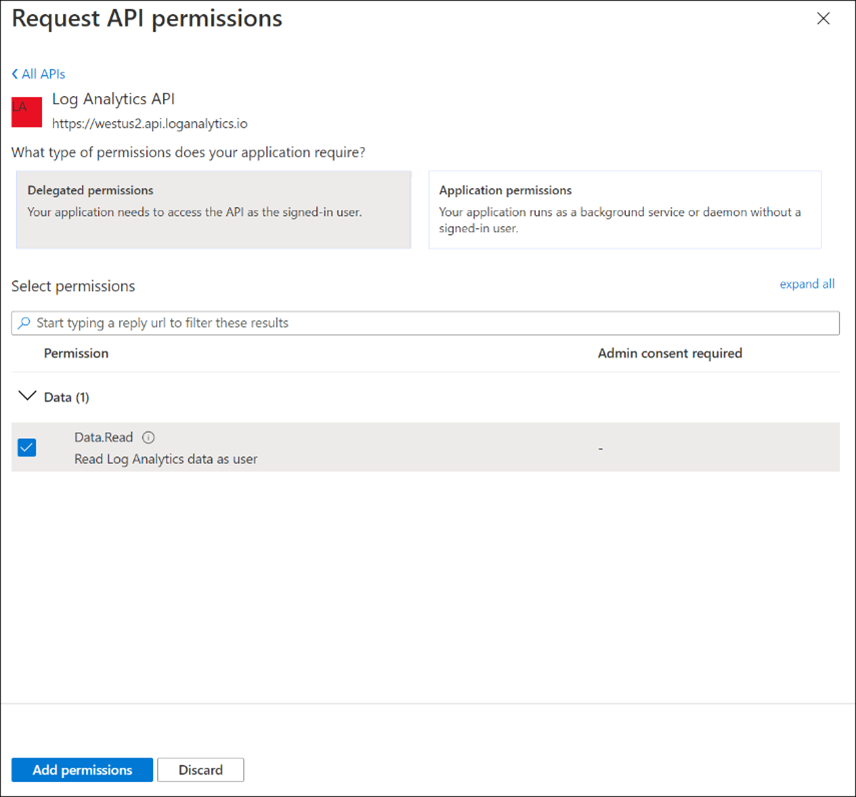
Task: Switch to Application permissions
Action: click(624, 209)
